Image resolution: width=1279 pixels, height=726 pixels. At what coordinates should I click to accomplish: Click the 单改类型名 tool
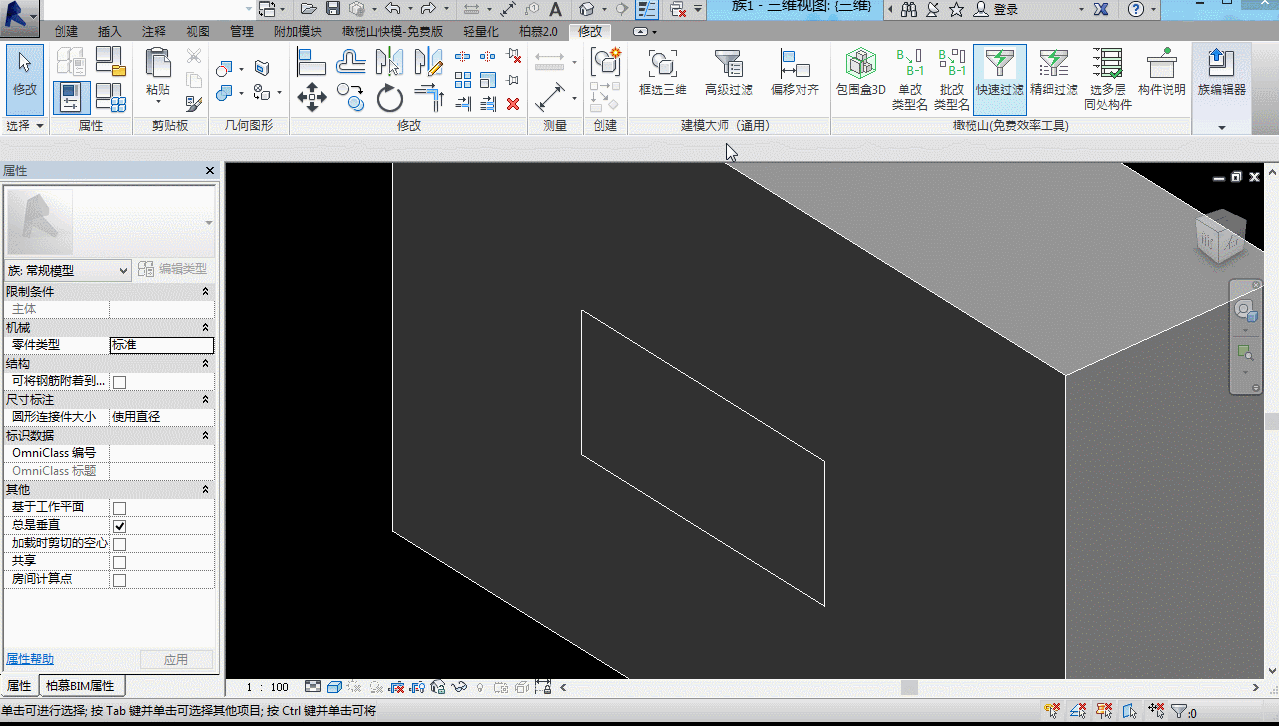tap(910, 79)
